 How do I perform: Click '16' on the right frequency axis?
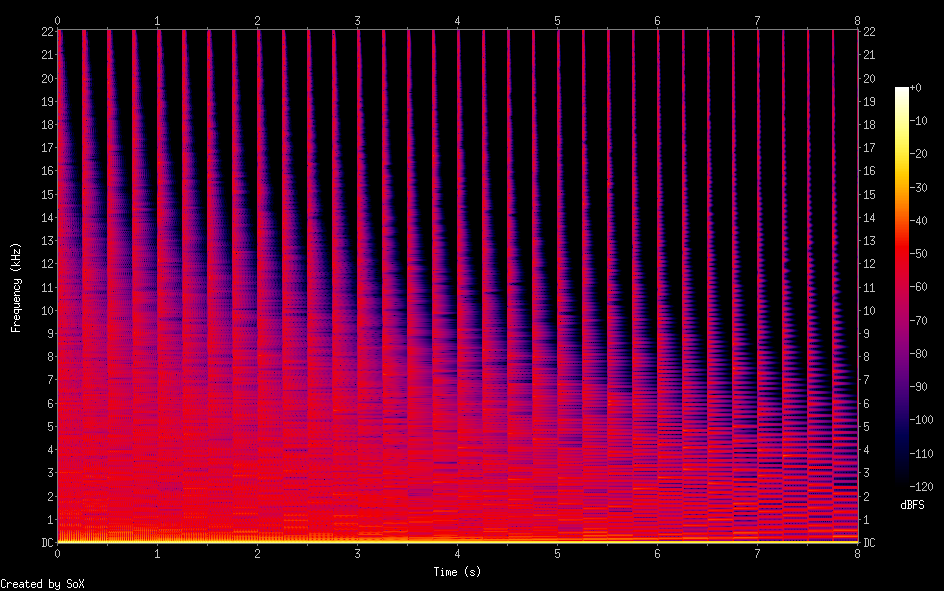coord(869,171)
